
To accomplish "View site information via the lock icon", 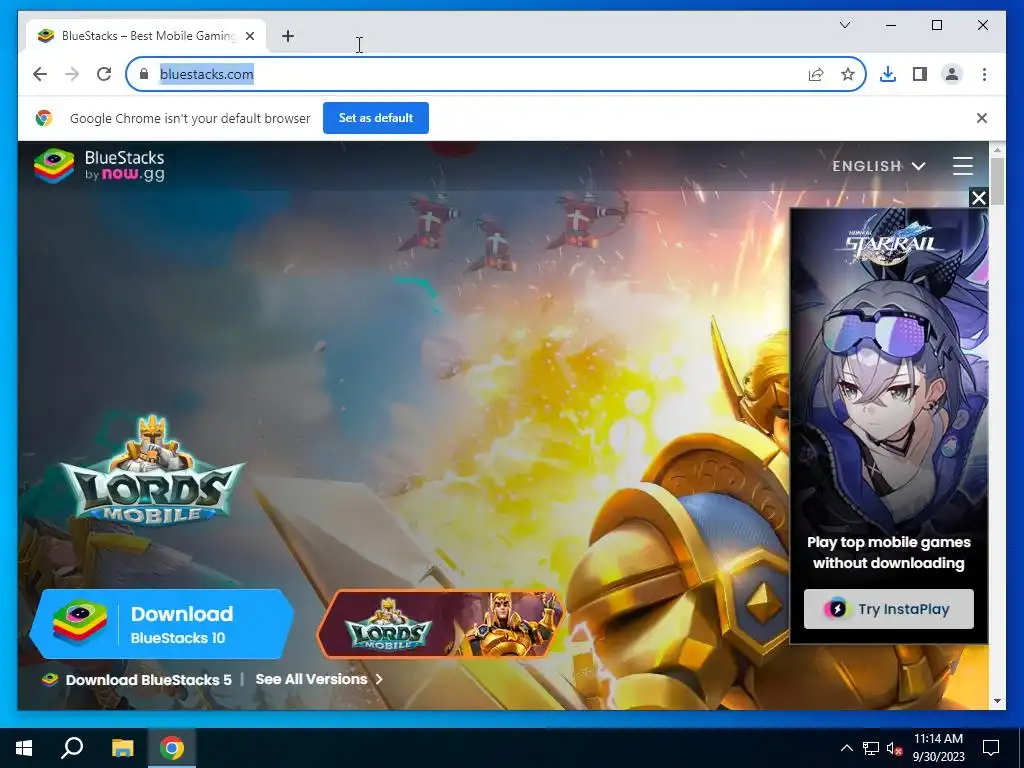I will click(144, 74).
